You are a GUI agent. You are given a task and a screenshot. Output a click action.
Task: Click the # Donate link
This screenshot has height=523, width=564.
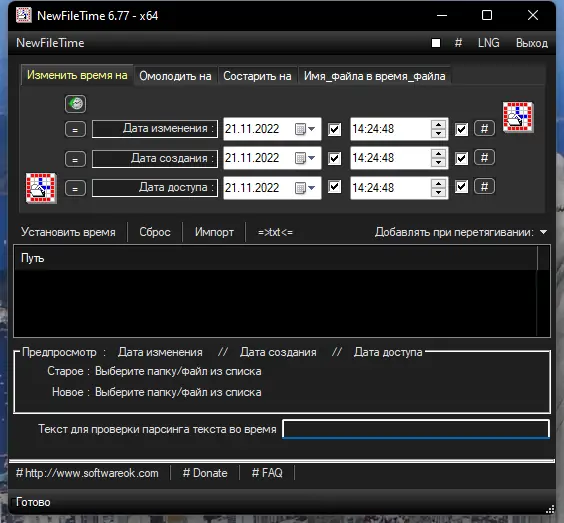tap(205, 473)
